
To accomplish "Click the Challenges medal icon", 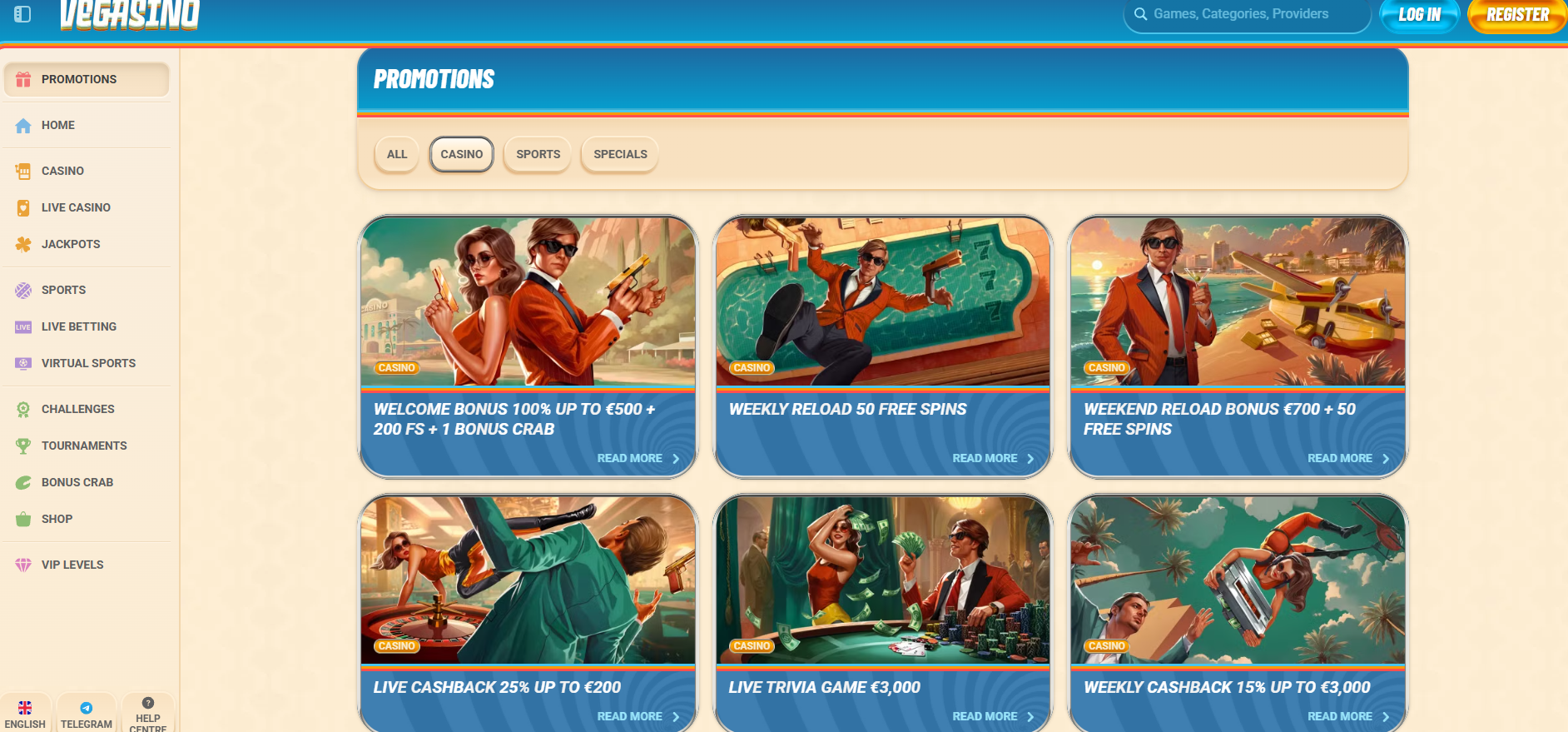I will [x=23, y=409].
